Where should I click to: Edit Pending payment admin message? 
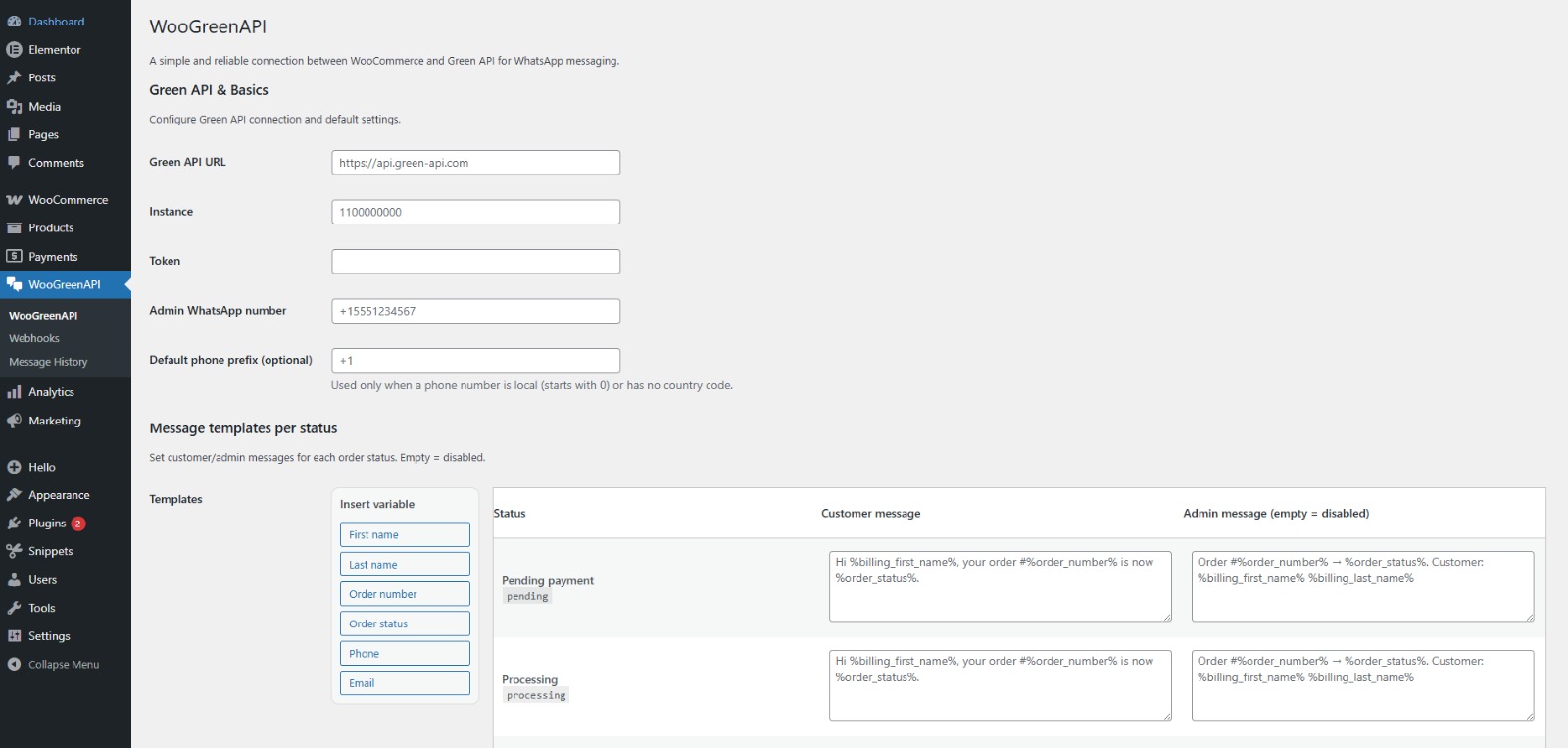click(x=1363, y=586)
